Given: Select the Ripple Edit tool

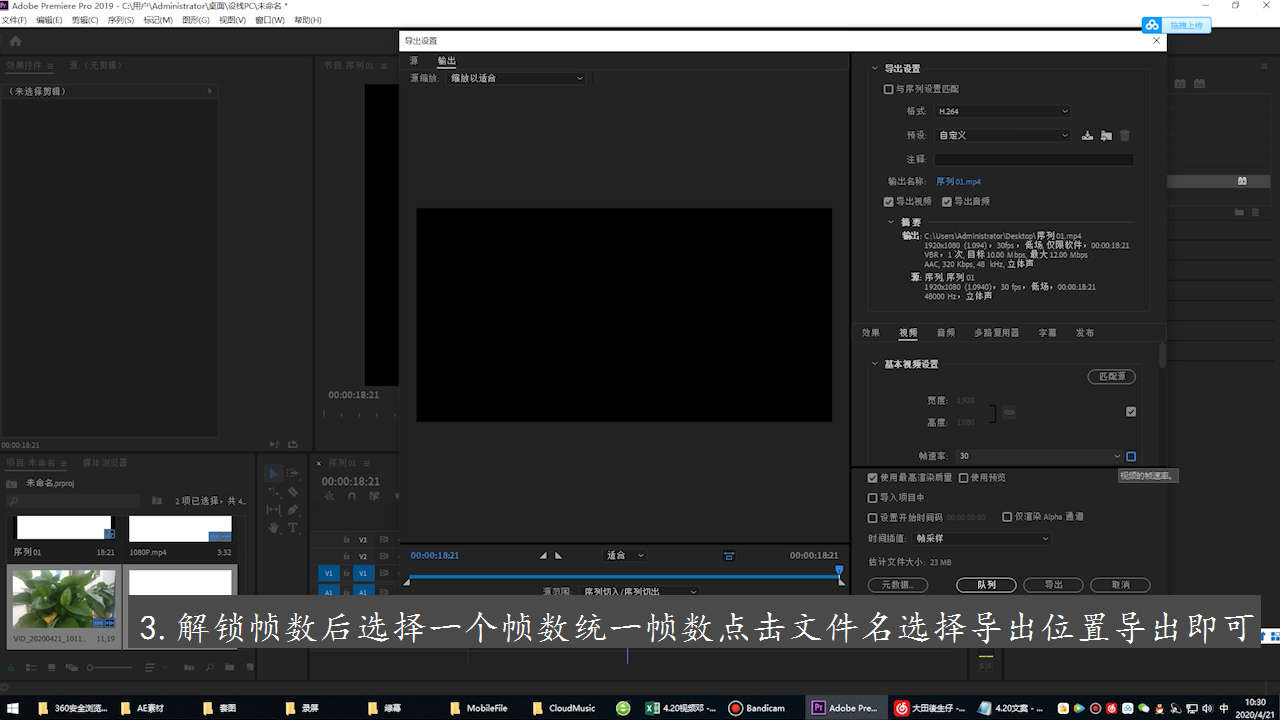Looking at the screenshot, I should click(x=274, y=492).
